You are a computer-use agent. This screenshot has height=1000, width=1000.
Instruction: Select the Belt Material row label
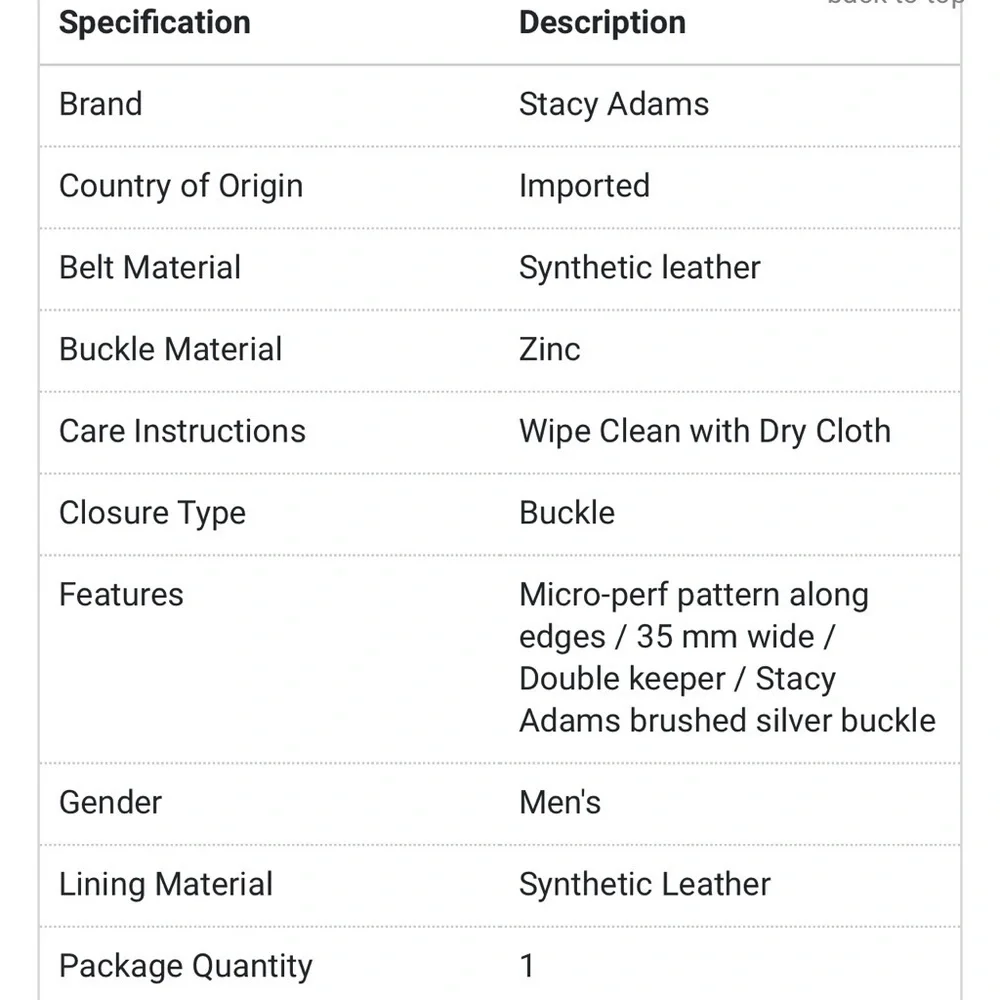(150, 267)
